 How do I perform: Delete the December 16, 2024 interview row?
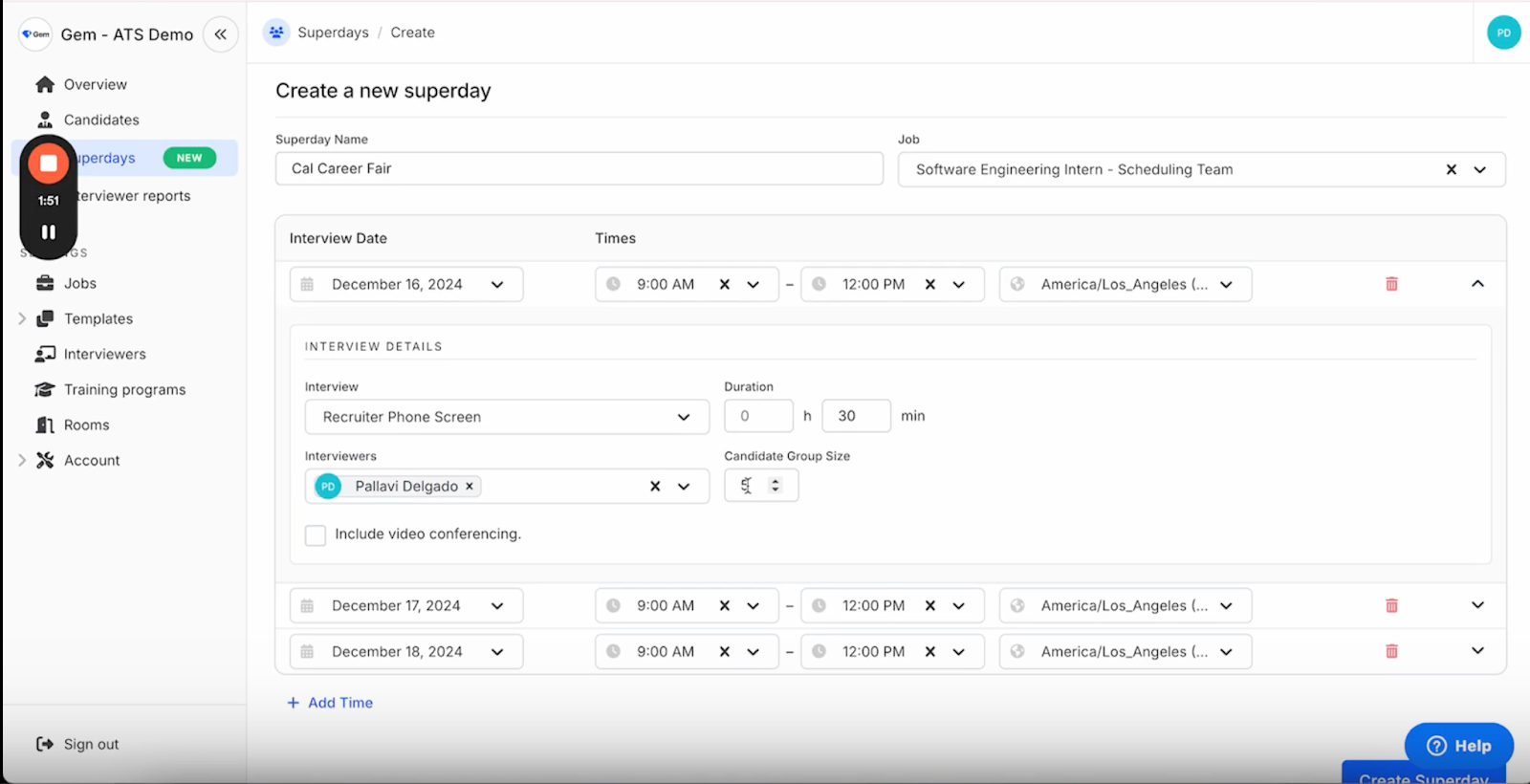[x=1391, y=284]
